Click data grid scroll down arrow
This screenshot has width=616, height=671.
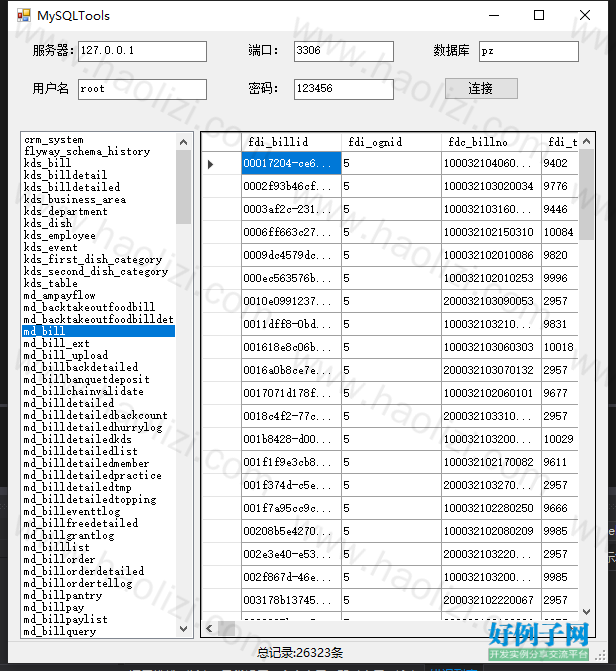pos(586,612)
